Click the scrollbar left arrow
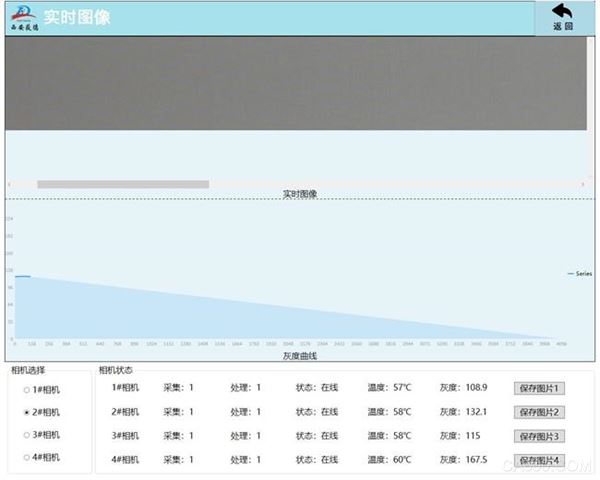 [10, 184]
